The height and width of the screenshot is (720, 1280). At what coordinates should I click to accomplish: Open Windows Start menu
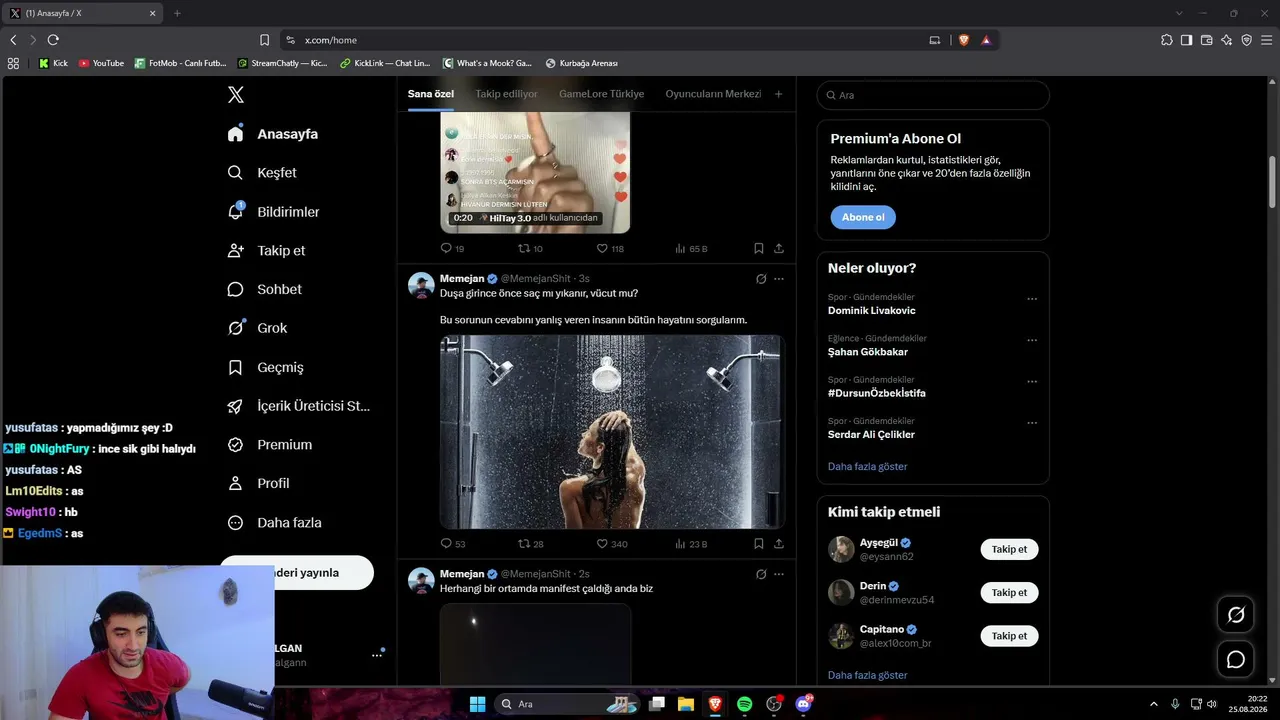coord(477,704)
